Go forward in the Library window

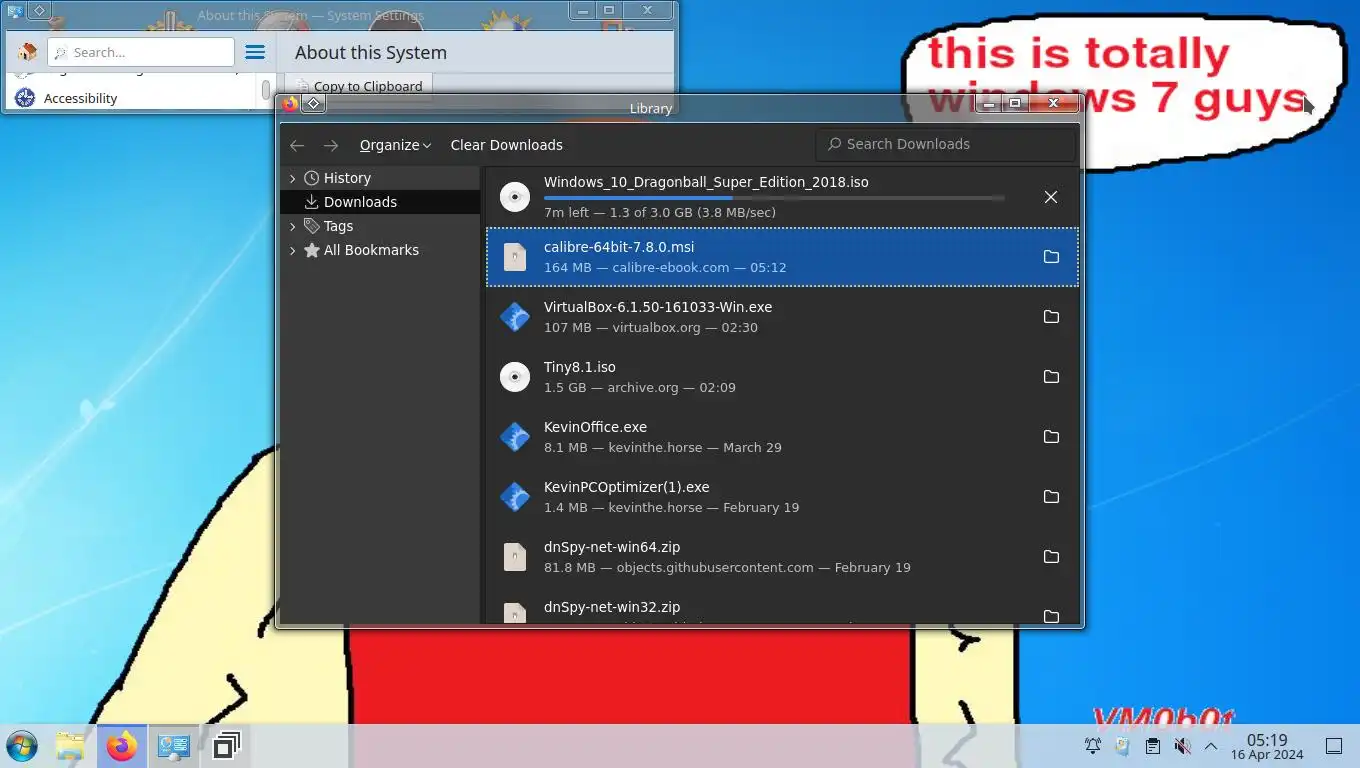(x=331, y=145)
